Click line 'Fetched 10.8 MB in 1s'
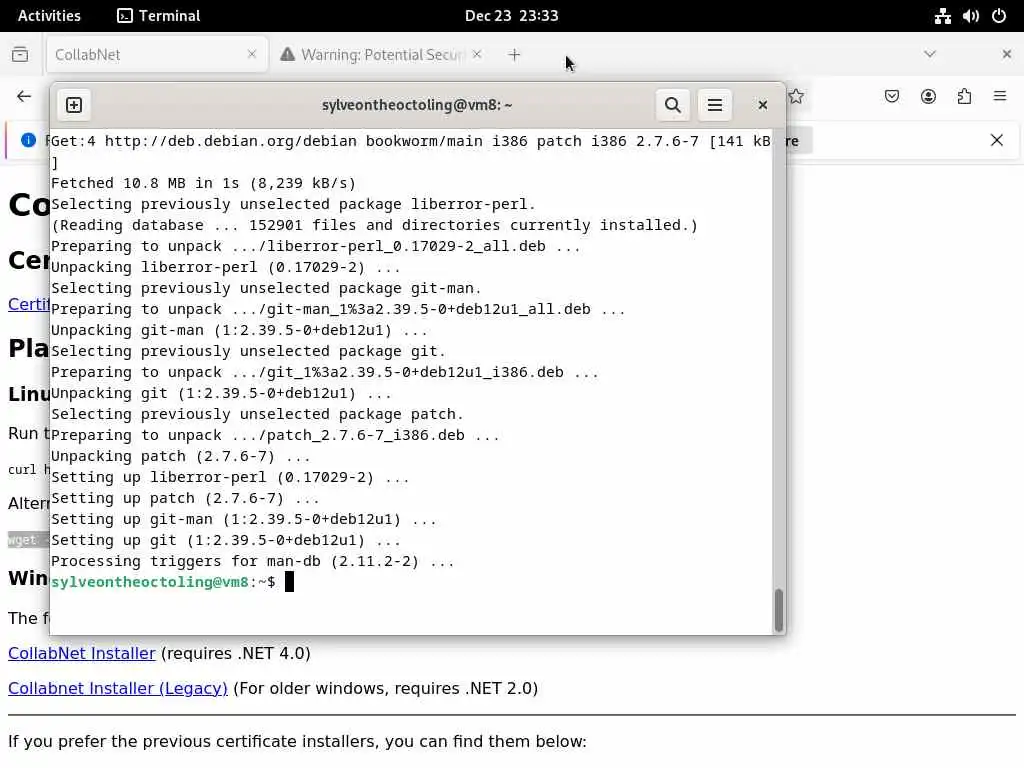 203,184
